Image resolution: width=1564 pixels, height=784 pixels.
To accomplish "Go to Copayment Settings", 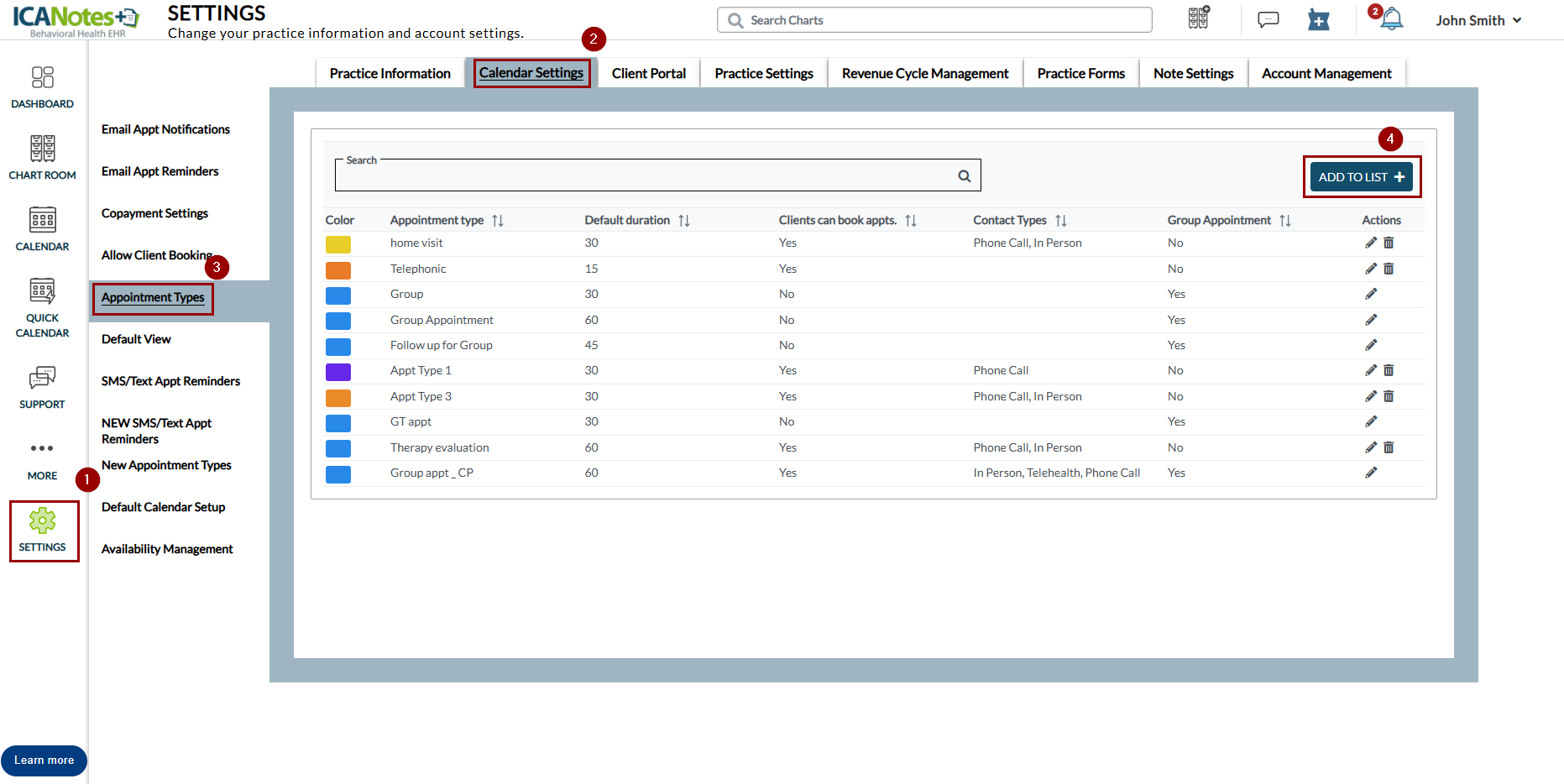I will (154, 213).
